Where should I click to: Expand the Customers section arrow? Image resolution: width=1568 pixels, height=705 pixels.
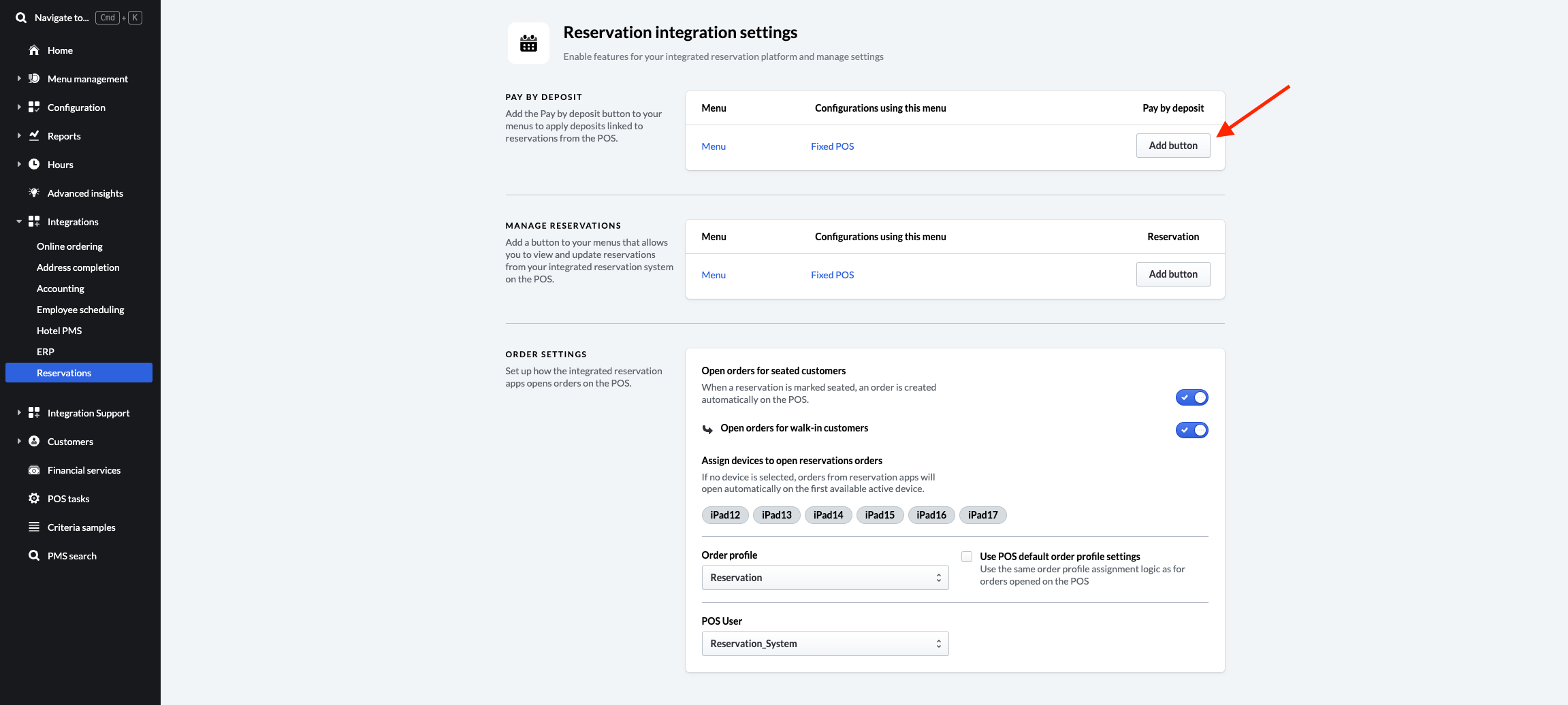click(19, 442)
